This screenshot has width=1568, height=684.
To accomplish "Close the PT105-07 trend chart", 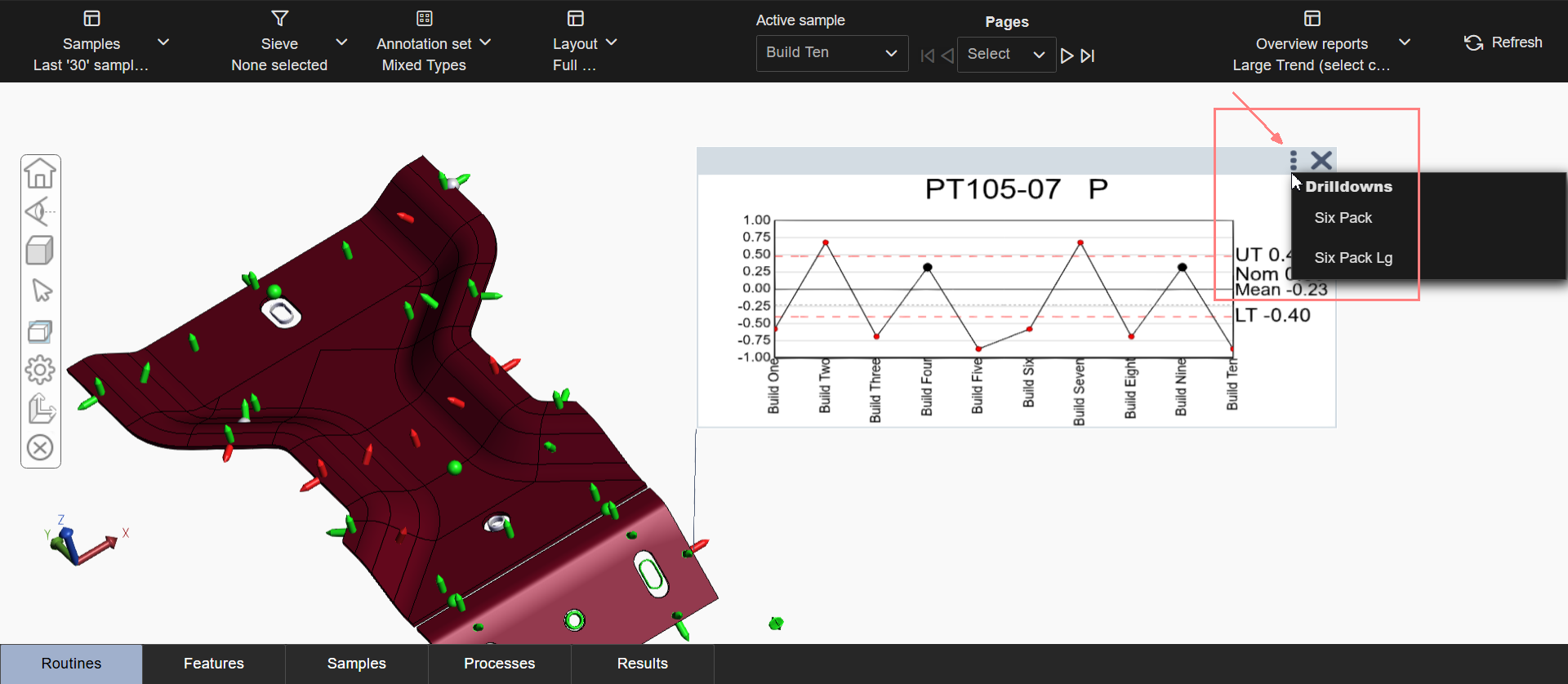I will 1321,160.
